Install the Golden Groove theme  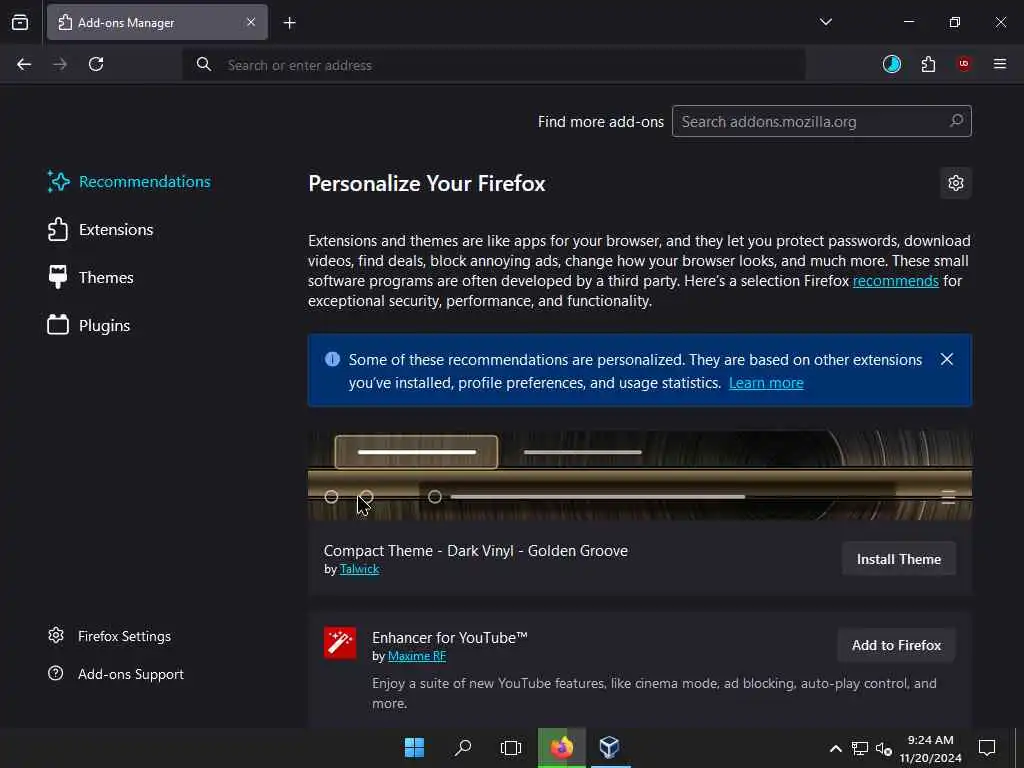point(899,559)
